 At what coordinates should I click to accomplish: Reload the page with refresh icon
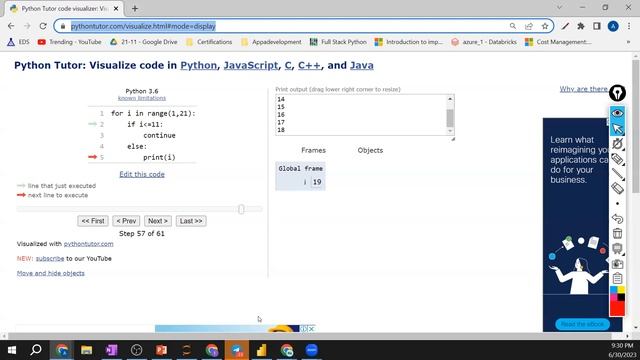tap(43, 26)
